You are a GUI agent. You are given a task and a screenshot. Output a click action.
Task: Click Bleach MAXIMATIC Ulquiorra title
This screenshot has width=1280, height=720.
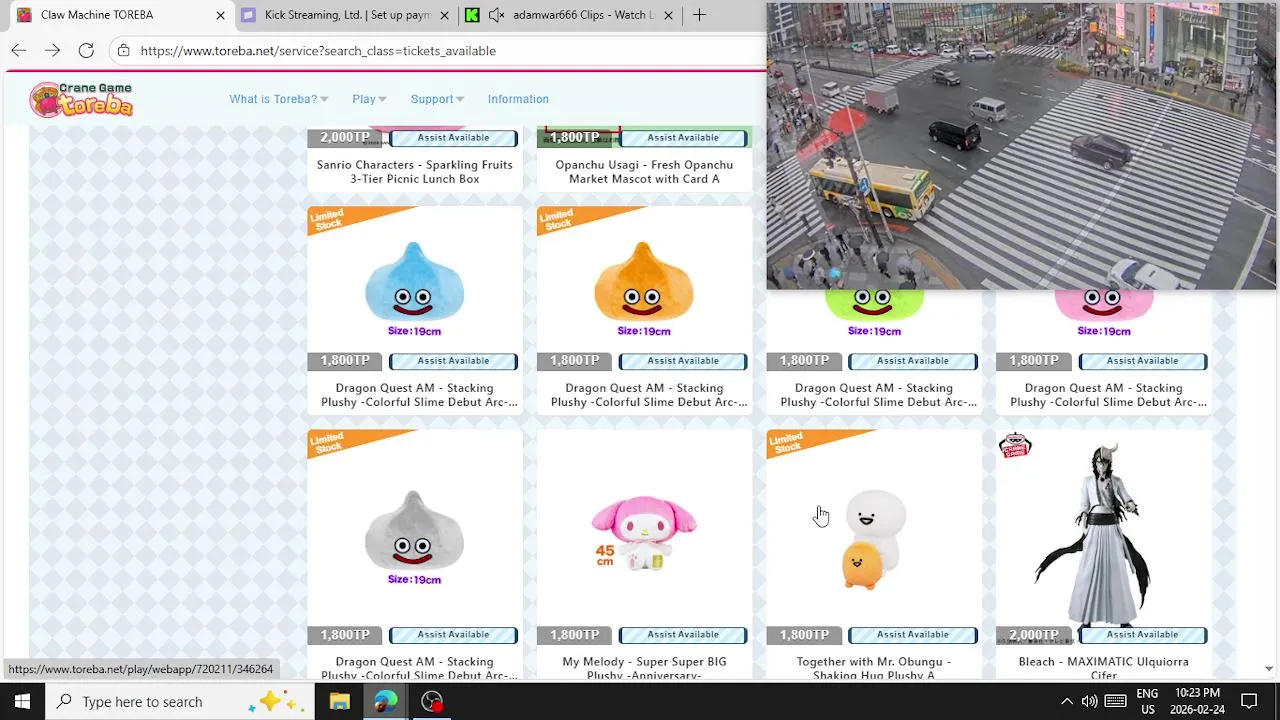(1104, 668)
